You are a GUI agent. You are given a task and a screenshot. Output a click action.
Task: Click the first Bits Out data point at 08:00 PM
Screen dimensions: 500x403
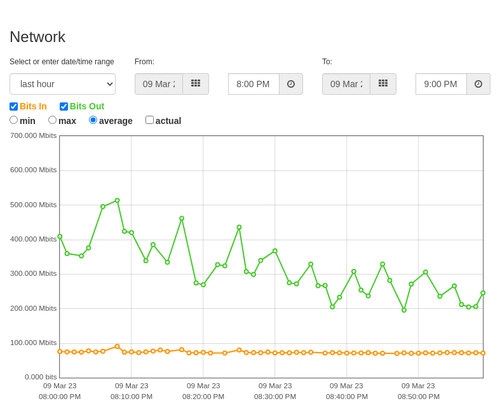[x=60, y=236]
